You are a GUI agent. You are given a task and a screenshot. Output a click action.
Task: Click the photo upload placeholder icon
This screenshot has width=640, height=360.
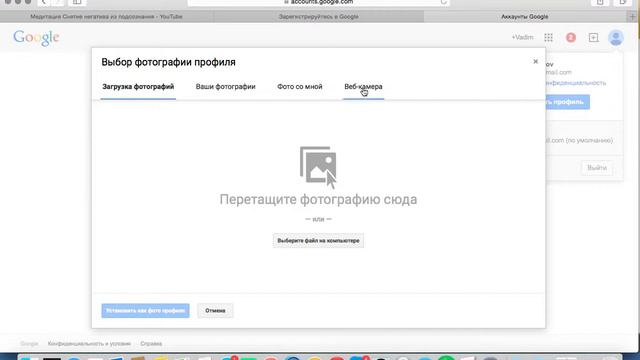(318, 167)
